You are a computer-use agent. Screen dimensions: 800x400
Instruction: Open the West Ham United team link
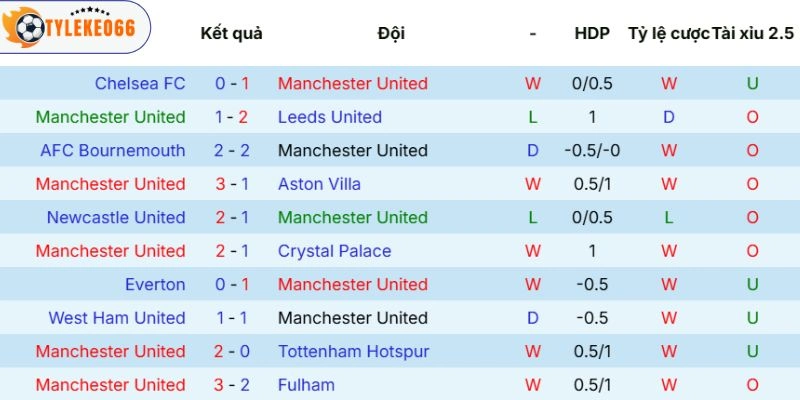[x=117, y=318]
